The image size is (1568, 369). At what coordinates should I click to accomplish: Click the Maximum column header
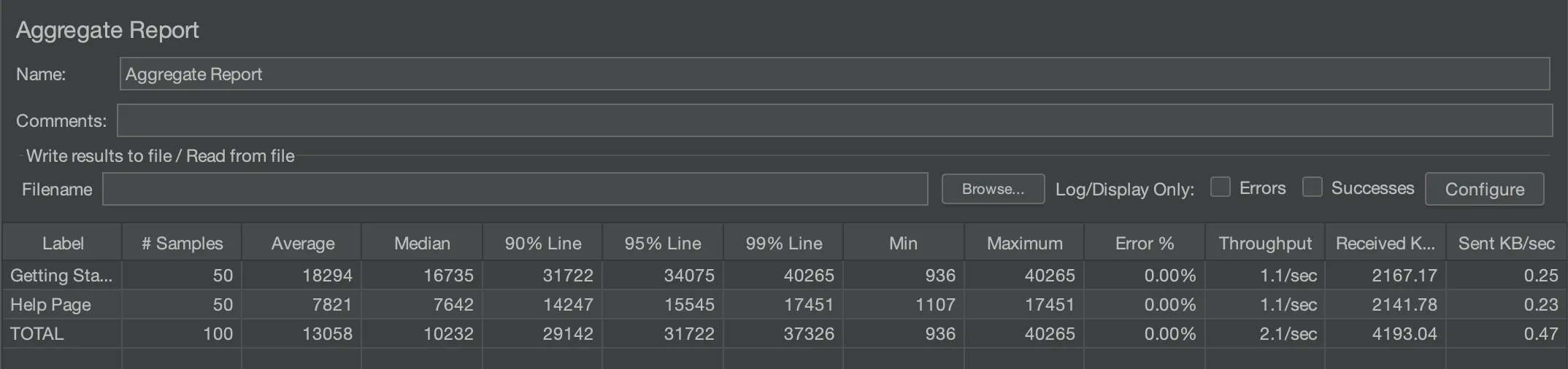[x=1024, y=244]
